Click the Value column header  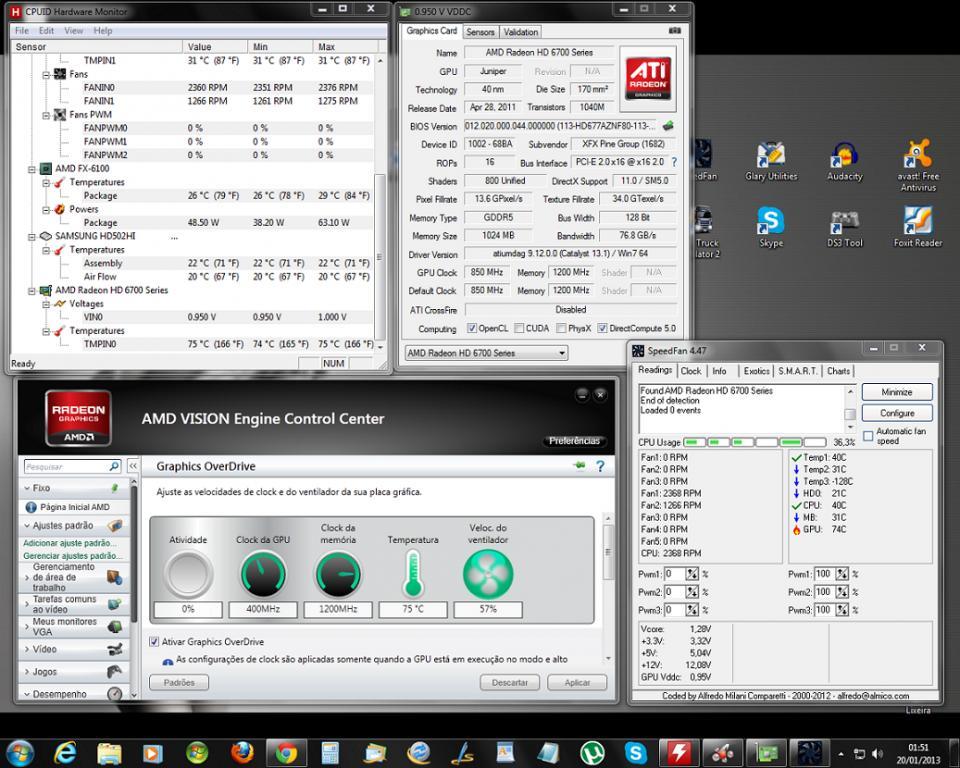[215, 47]
